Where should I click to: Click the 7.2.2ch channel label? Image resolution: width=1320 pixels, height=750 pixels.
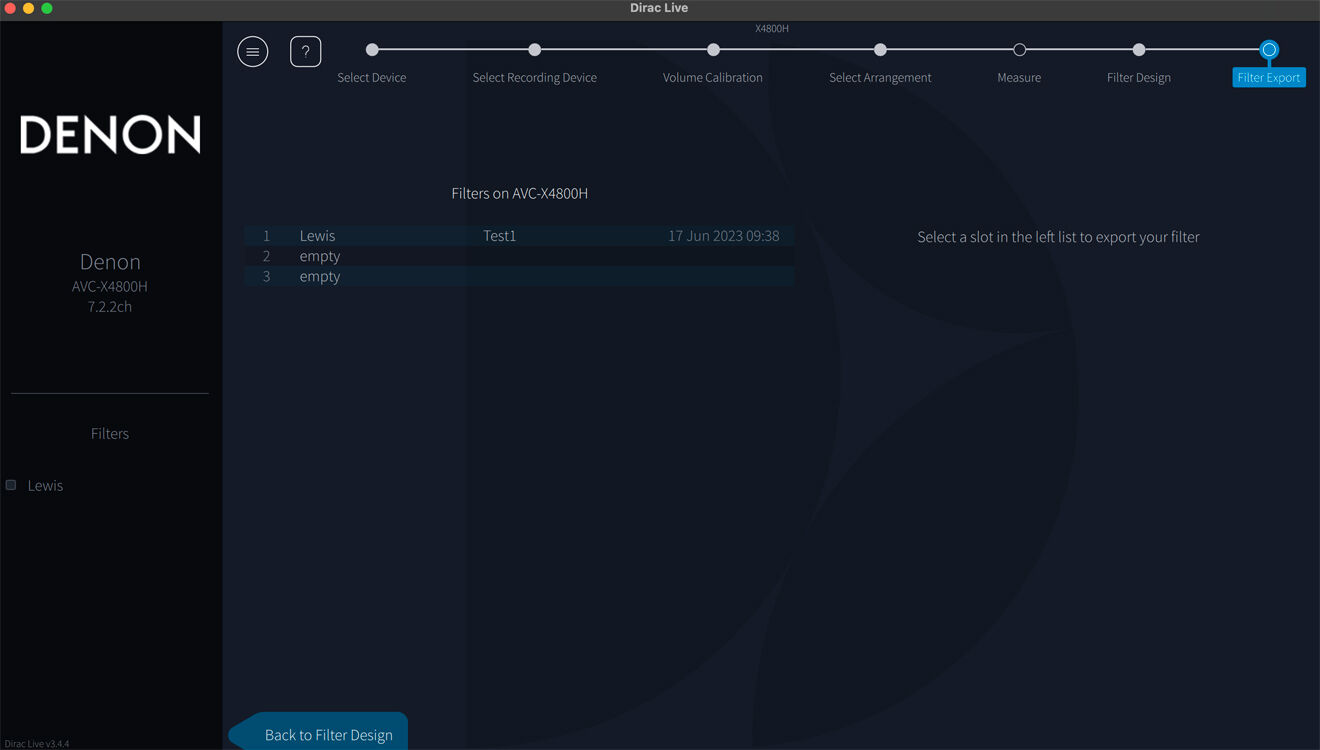[110, 307]
